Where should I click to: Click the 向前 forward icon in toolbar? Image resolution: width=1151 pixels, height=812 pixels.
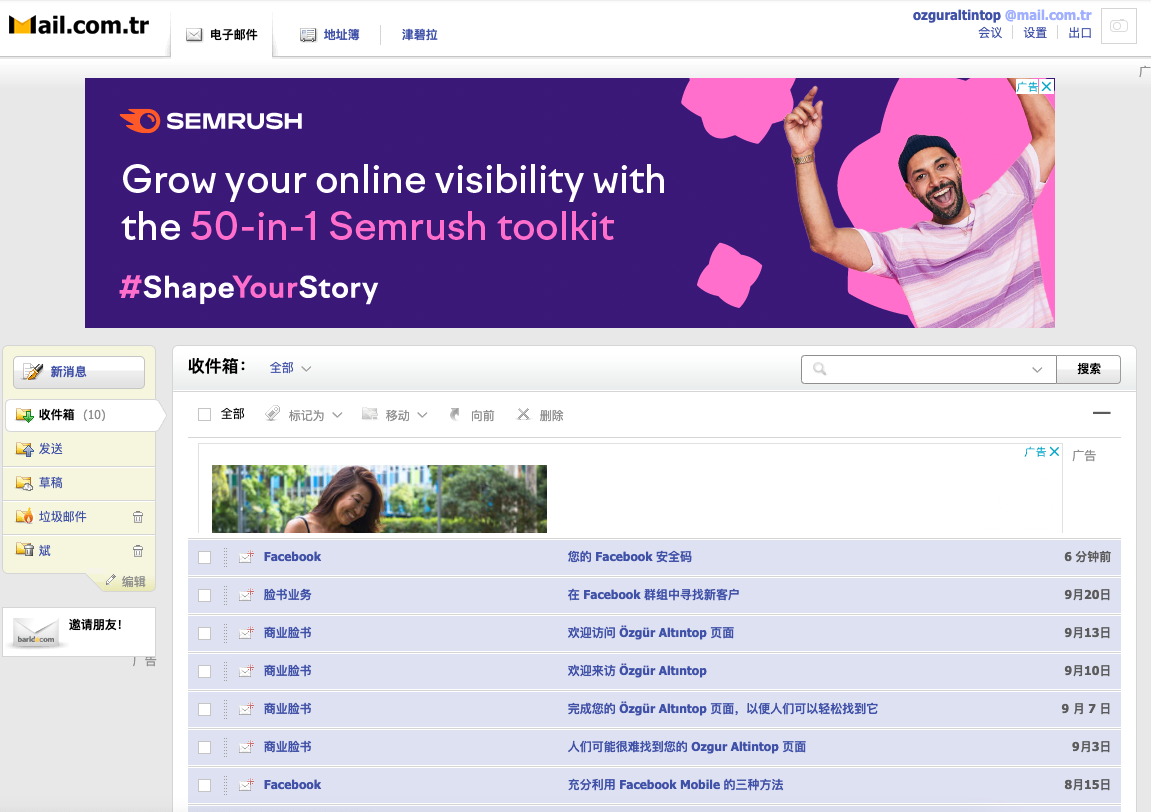click(x=455, y=414)
